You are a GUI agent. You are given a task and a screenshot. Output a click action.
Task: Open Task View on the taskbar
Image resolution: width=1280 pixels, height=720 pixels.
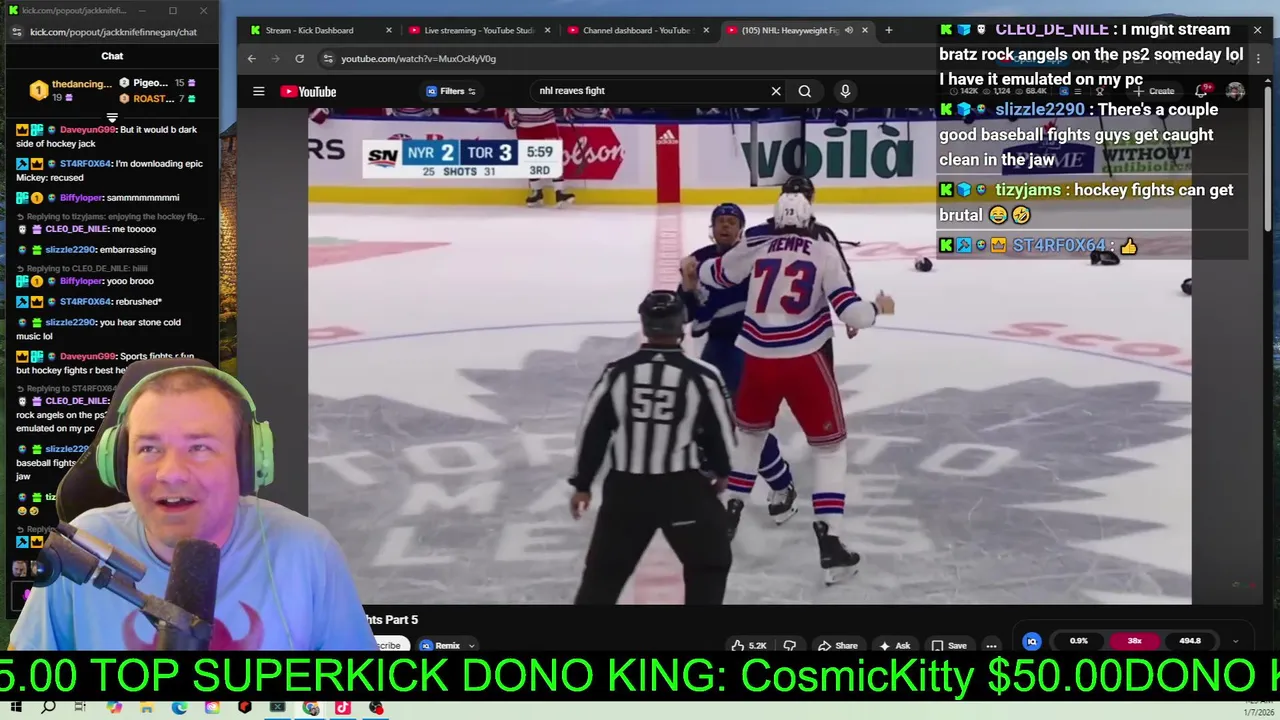[x=81, y=708]
